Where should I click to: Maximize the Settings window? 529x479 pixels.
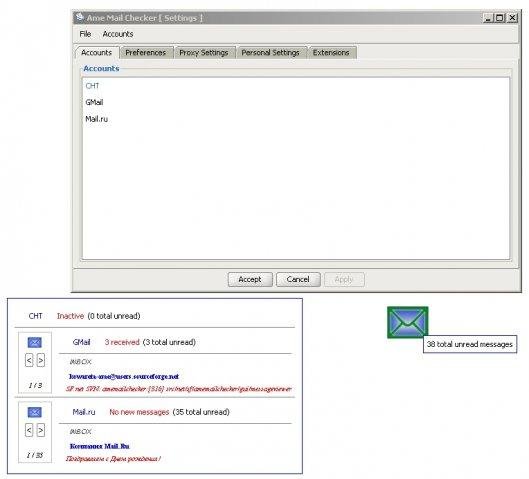coord(500,18)
